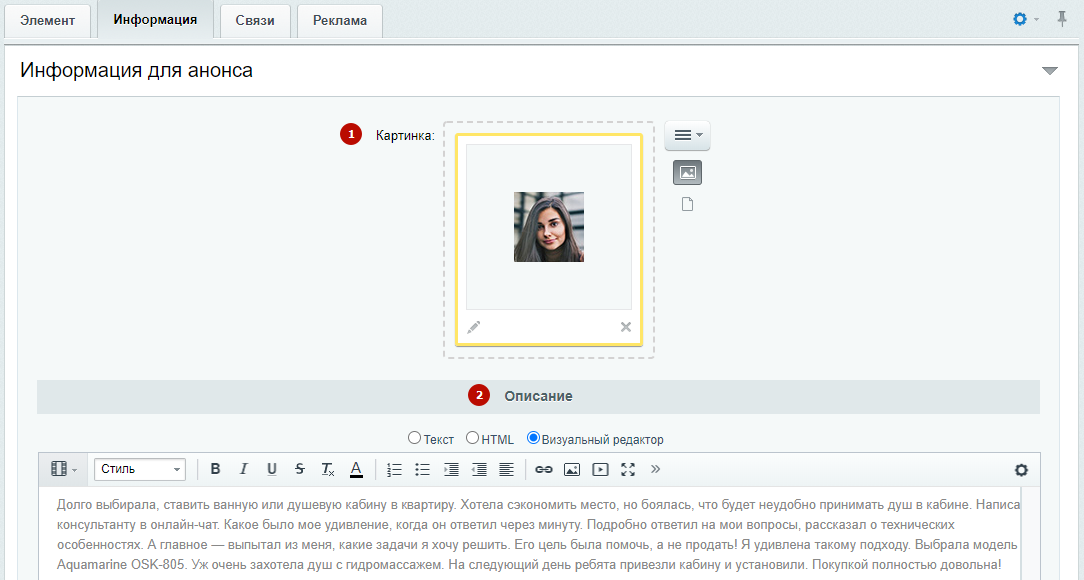1084x580 pixels.
Task: Select the image view mode icon
Action: click(x=687, y=173)
